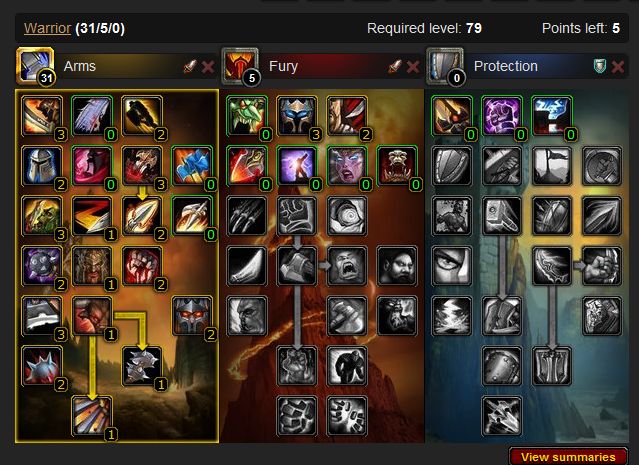Click the Warrior class link
The image size is (639, 465).
(47, 28)
